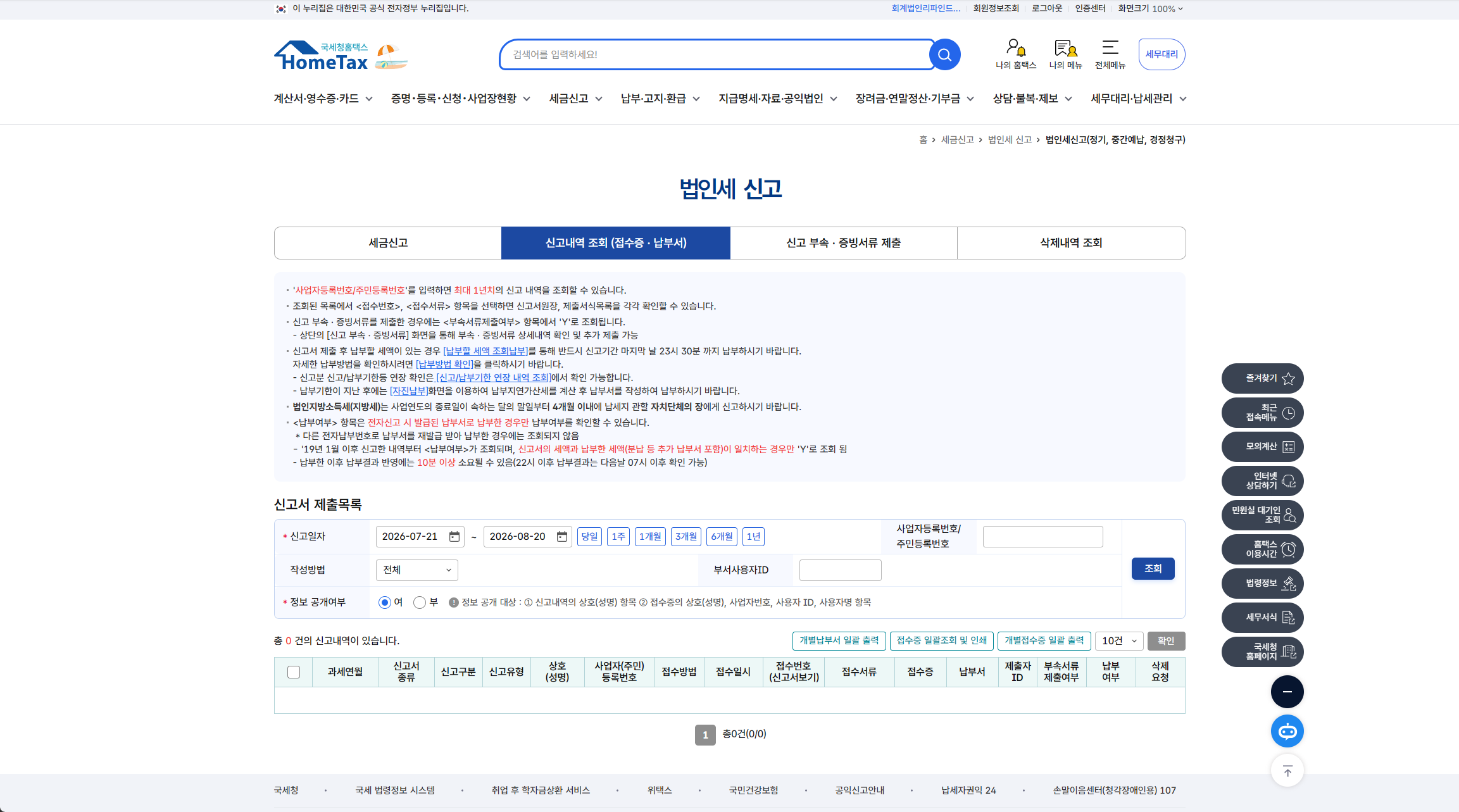Select 신고내역 조회 (접수증·납부서) tab

point(616,243)
